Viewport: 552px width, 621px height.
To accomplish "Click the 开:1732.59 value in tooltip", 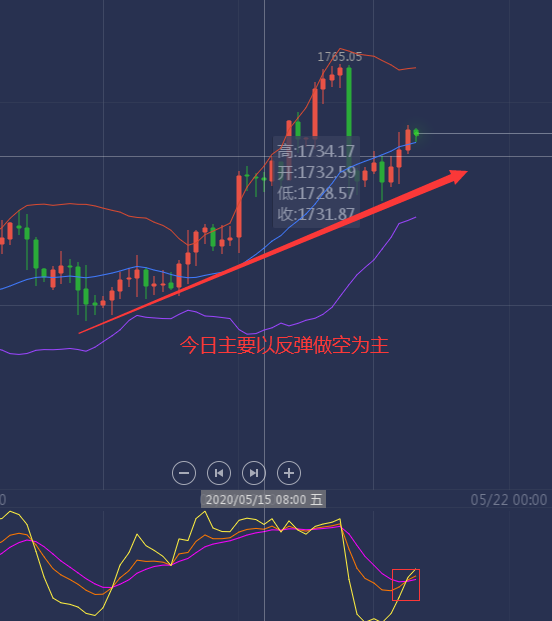I will 316,172.
